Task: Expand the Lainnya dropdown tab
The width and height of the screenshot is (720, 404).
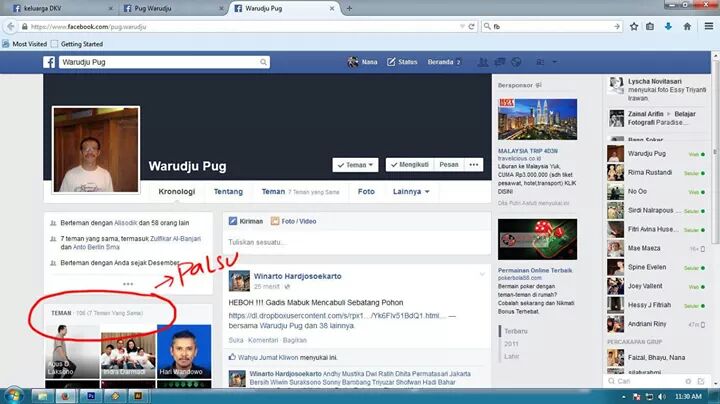Action: coord(411,191)
